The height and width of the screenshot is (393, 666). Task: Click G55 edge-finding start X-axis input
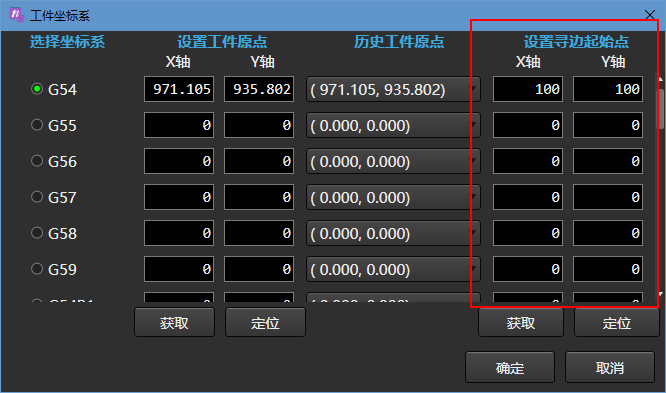point(528,125)
